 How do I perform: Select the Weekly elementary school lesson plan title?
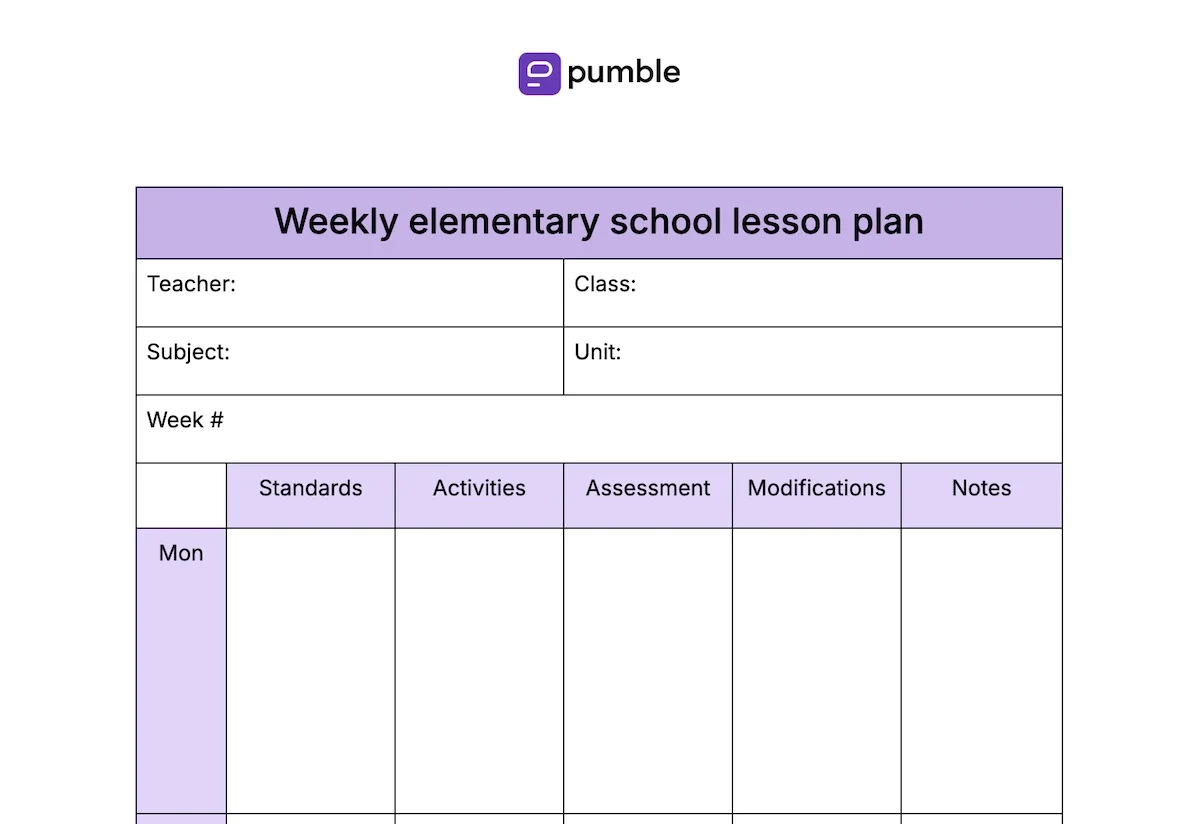tap(599, 222)
